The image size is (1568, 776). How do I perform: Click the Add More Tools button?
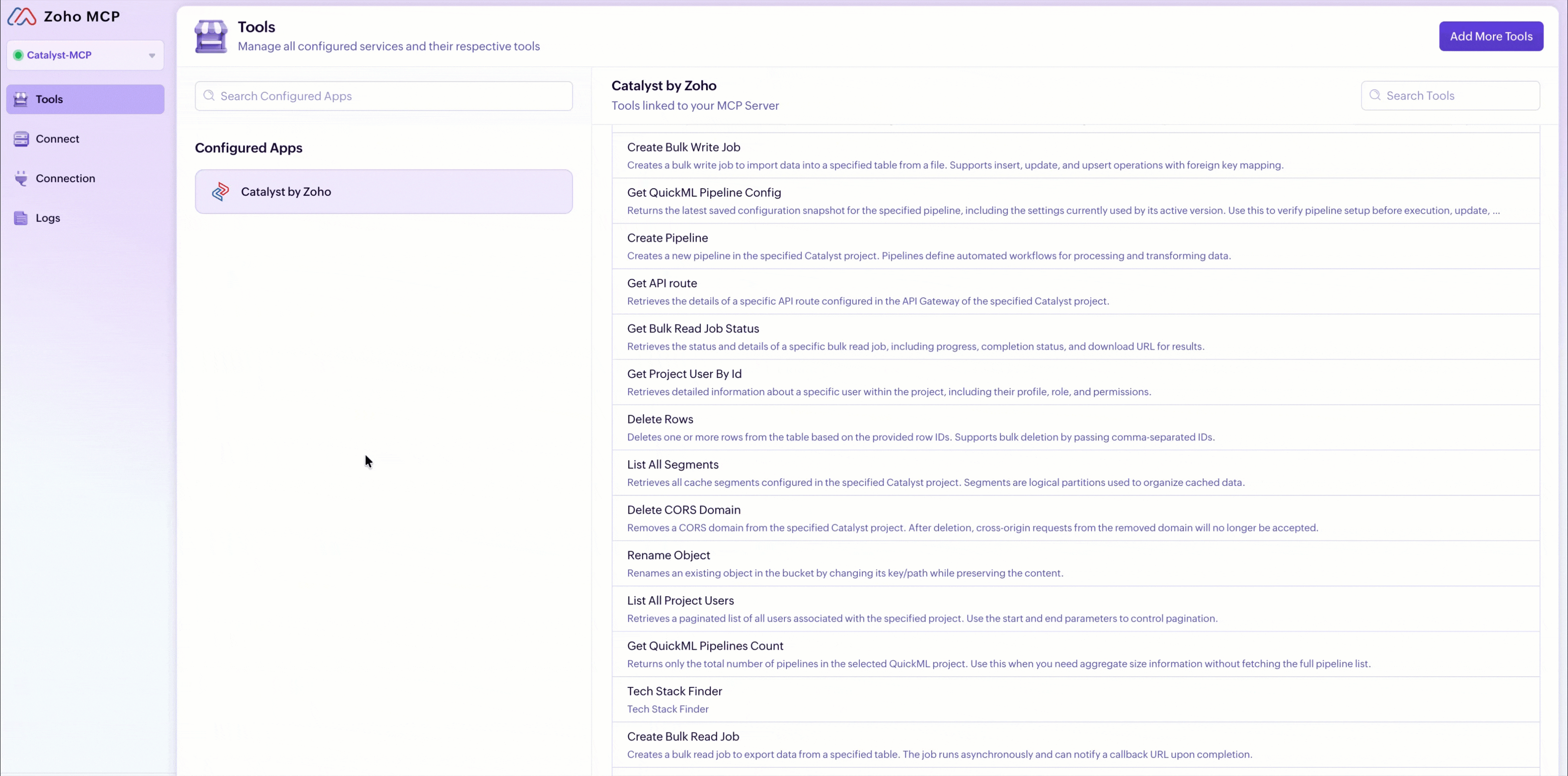click(x=1491, y=37)
